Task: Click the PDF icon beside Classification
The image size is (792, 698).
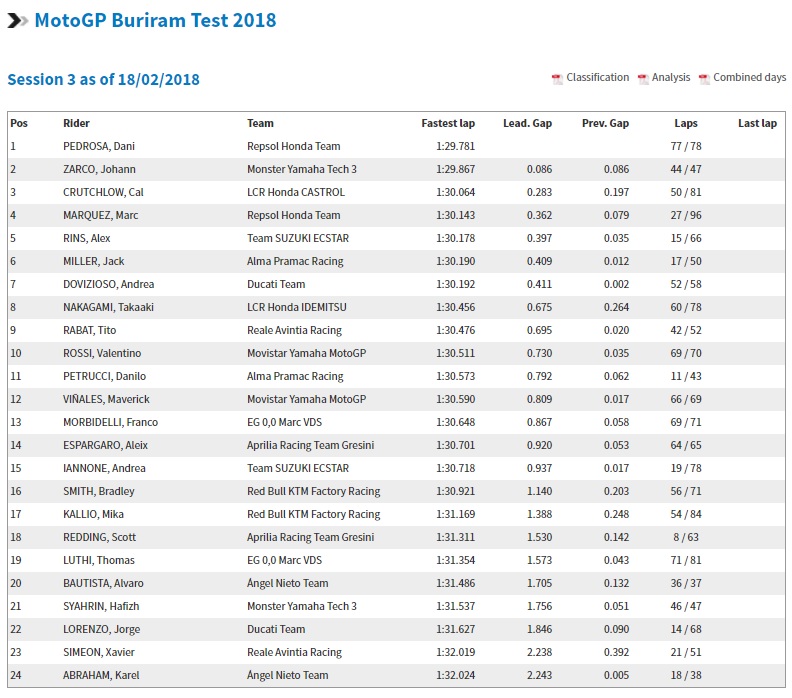Action: 557,79
